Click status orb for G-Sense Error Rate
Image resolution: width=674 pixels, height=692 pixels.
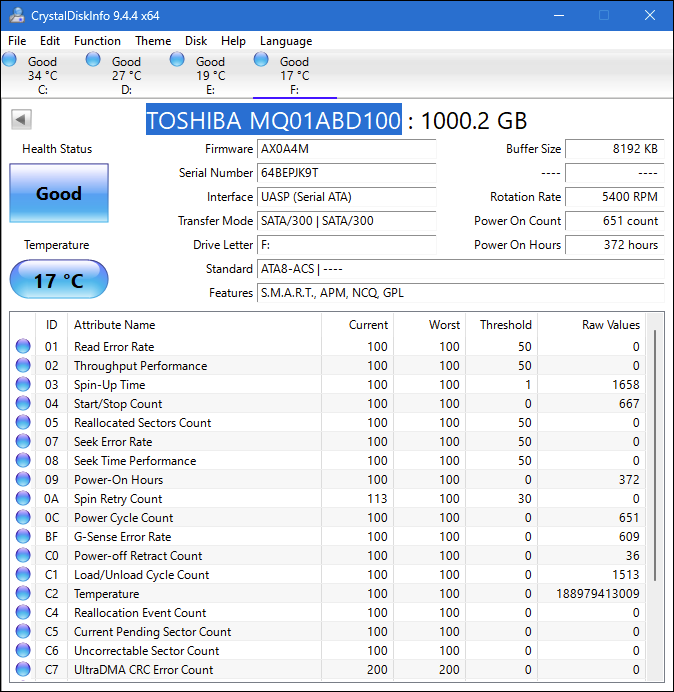click(x=23, y=536)
